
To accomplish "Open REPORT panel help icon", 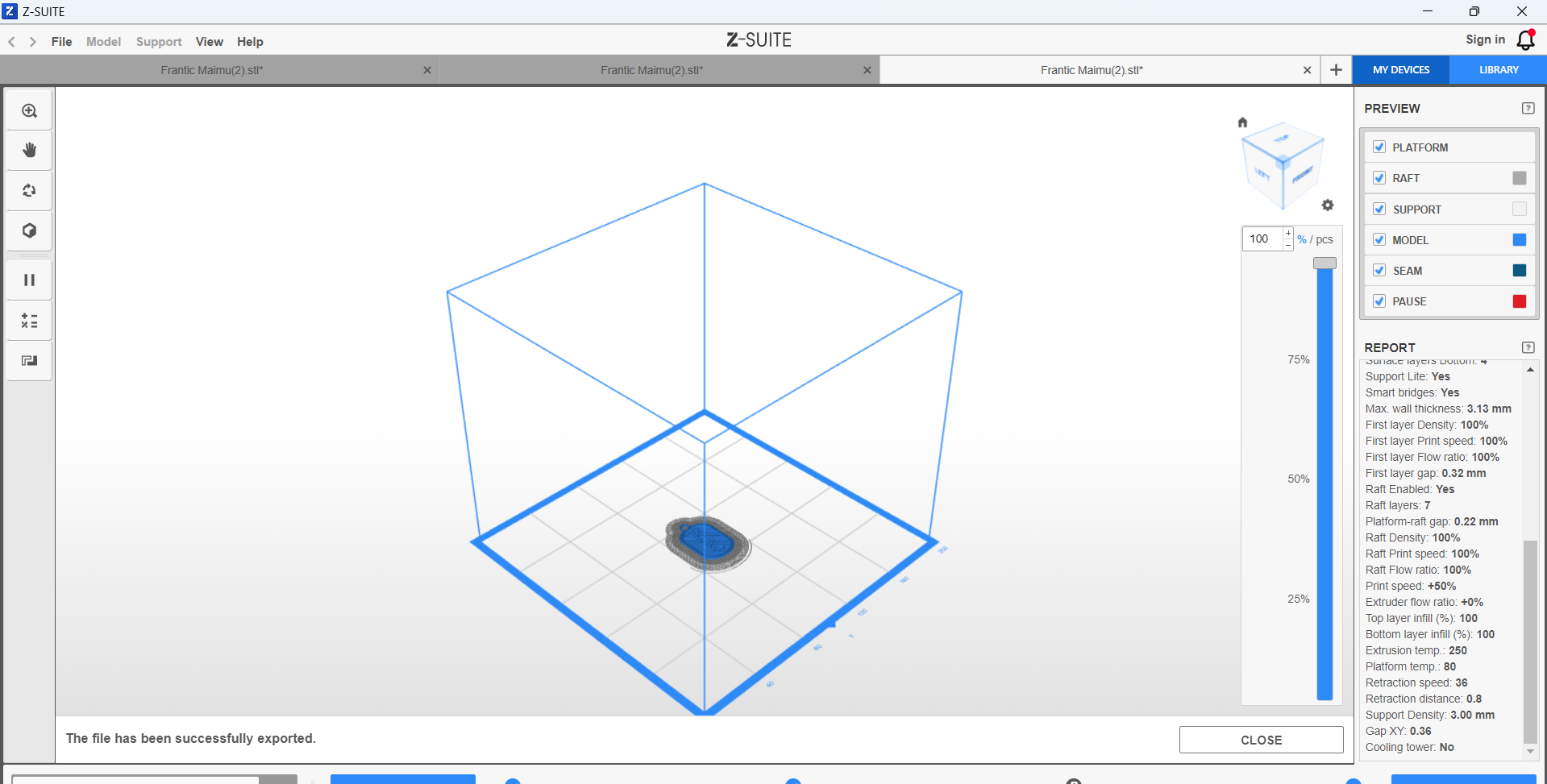I will [1528, 347].
